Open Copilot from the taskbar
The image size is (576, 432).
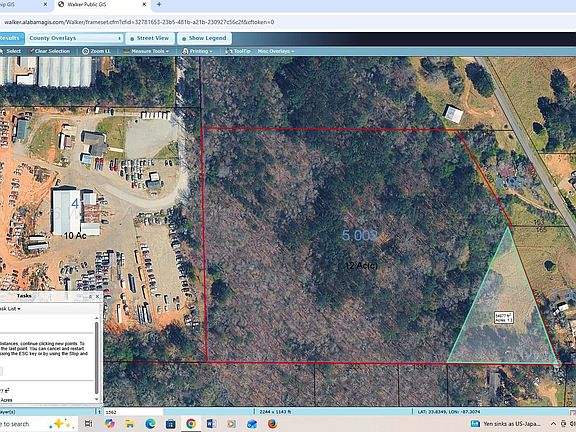(109, 424)
